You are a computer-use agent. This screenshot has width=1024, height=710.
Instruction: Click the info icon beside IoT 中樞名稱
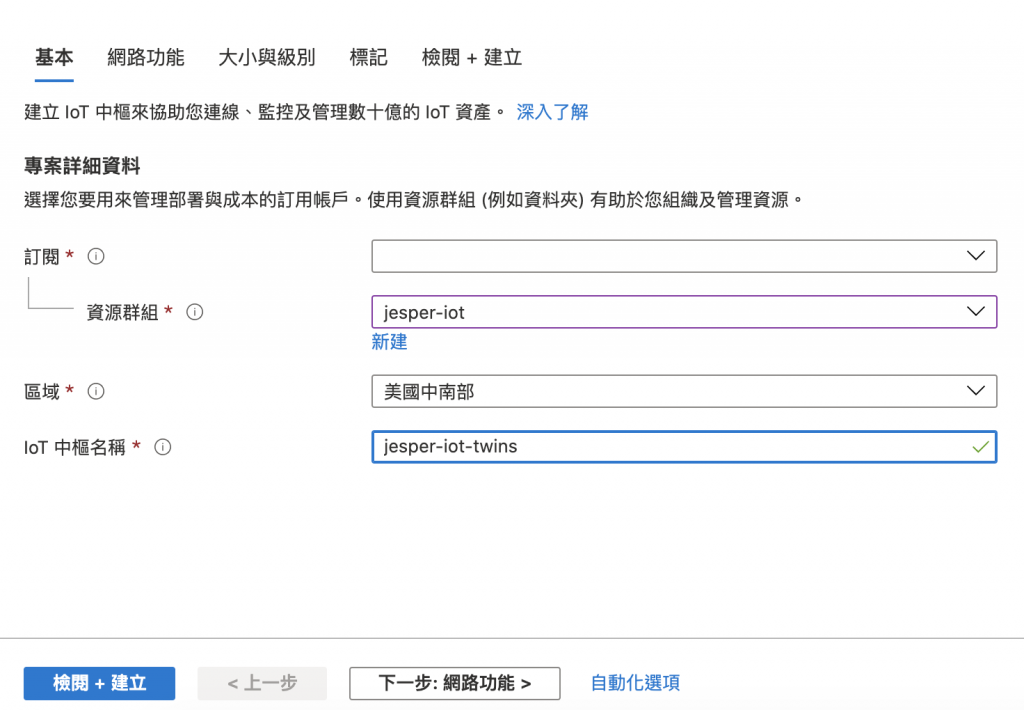click(163, 447)
